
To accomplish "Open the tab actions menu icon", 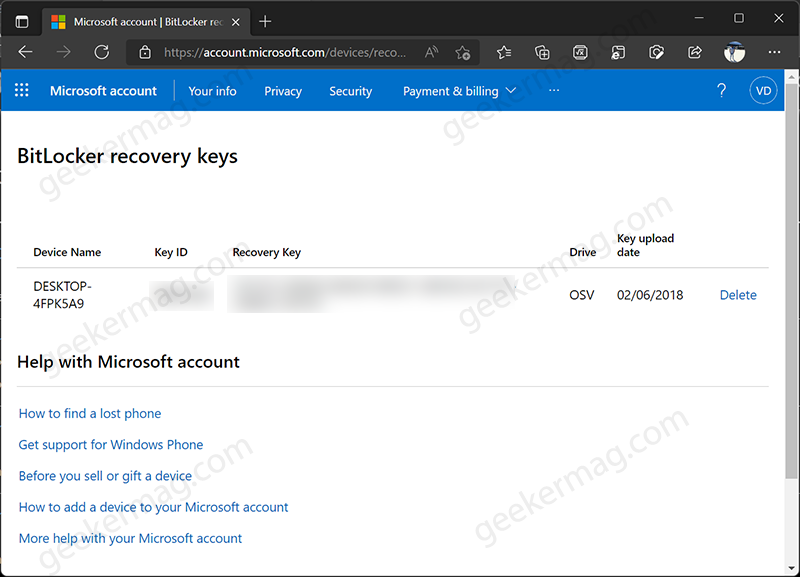I will coord(22,22).
